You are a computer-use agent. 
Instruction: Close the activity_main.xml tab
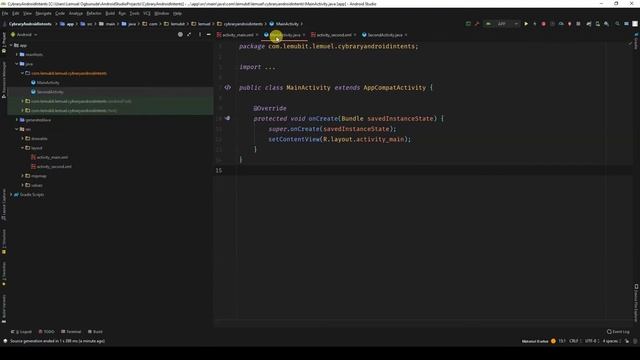coord(257,35)
